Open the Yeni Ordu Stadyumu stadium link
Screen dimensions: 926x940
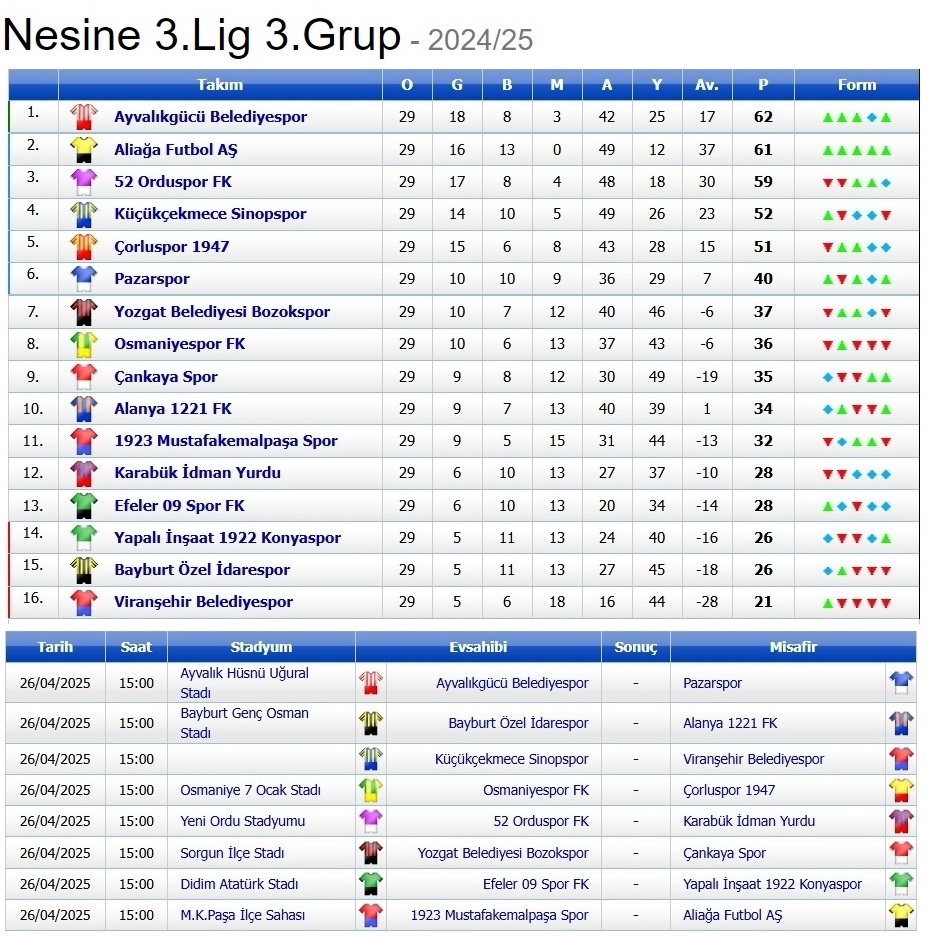243,821
